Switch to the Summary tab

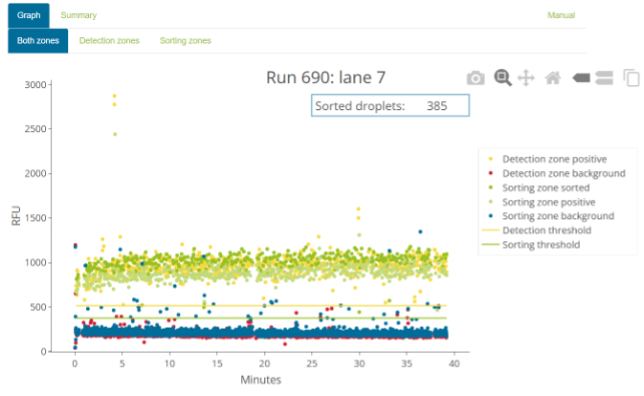[x=78, y=15]
